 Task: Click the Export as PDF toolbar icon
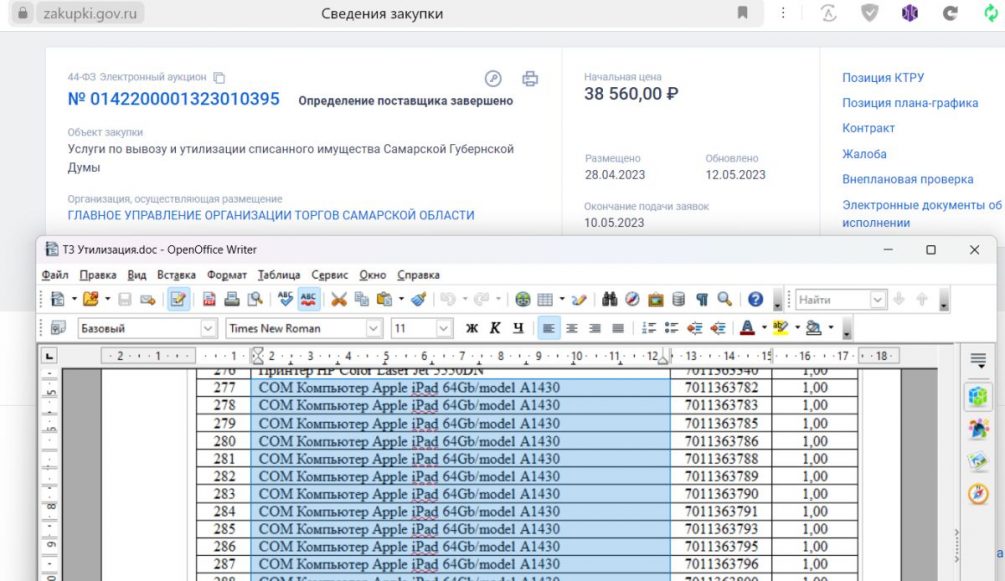(209, 299)
